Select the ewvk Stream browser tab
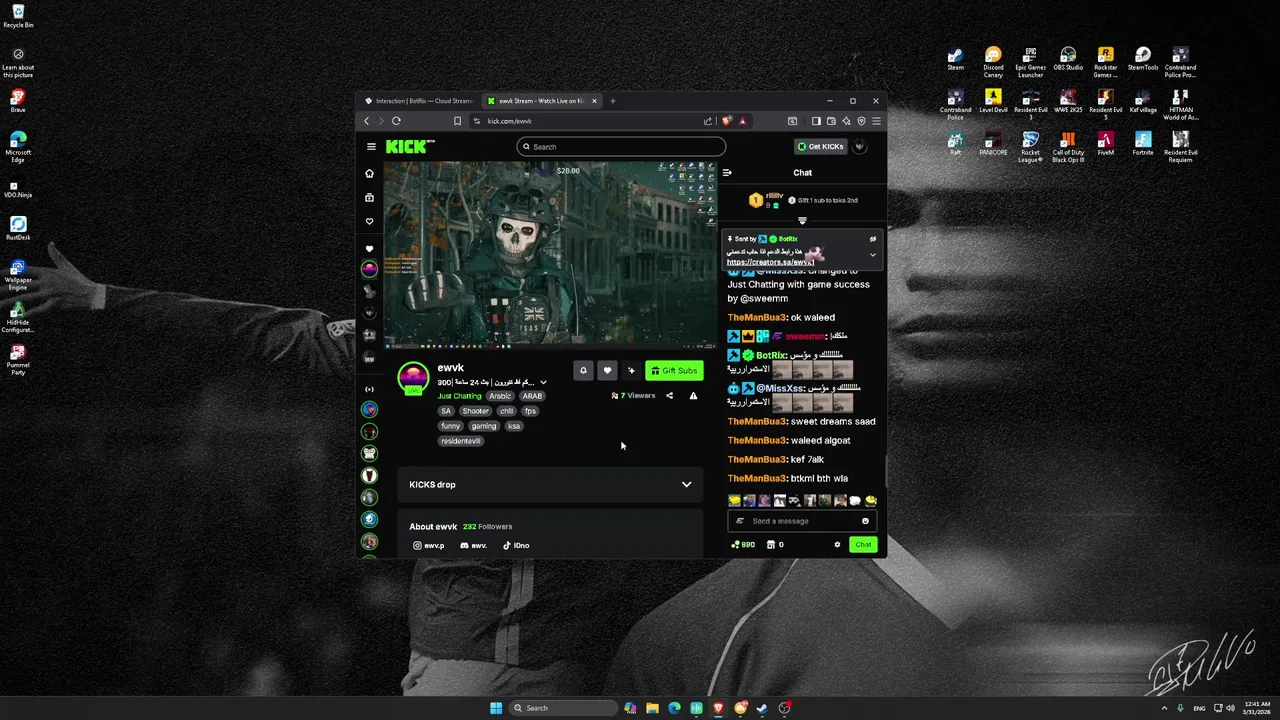 click(541, 101)
